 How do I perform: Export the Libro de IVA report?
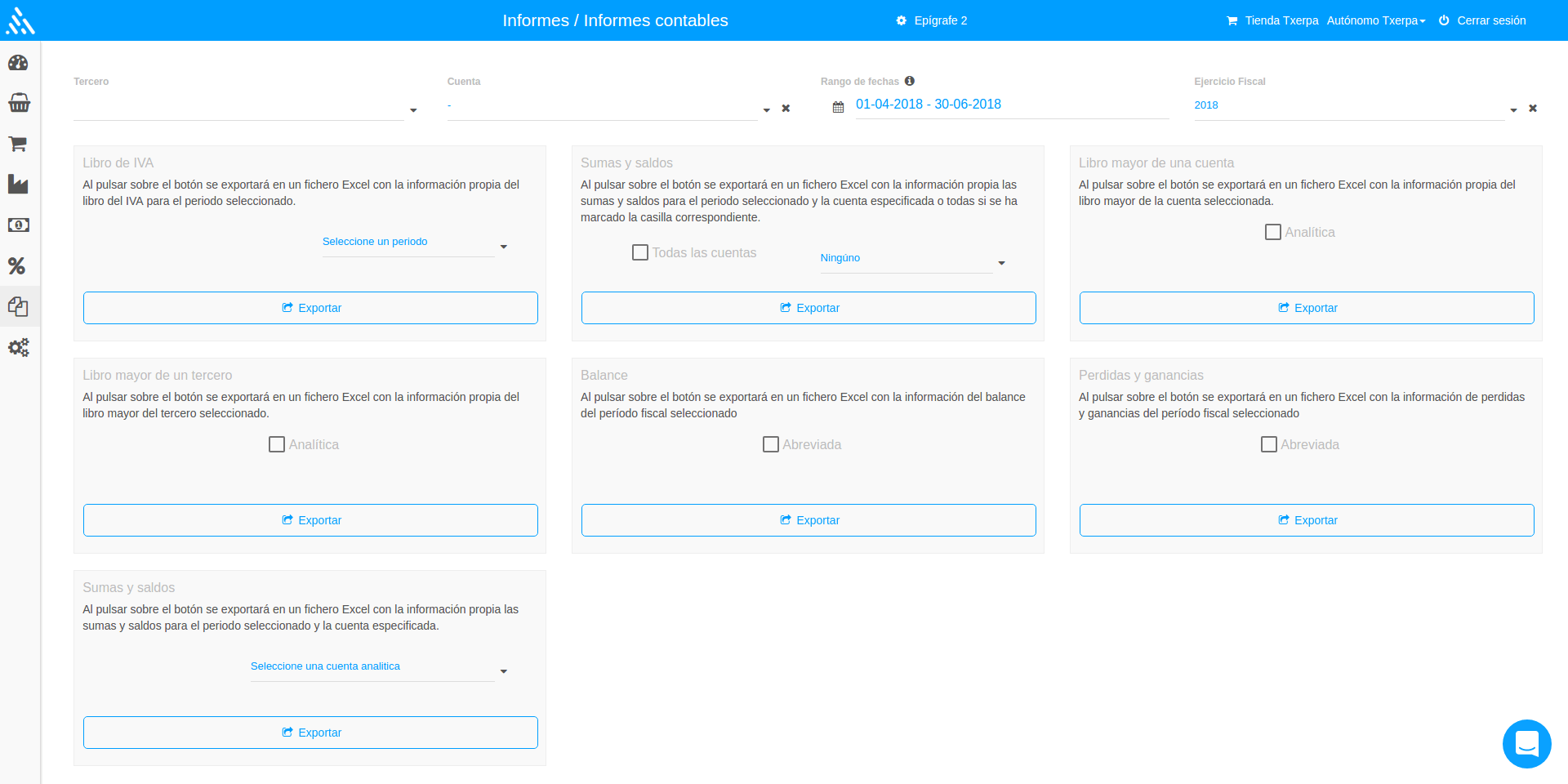(x=310, y=308)
